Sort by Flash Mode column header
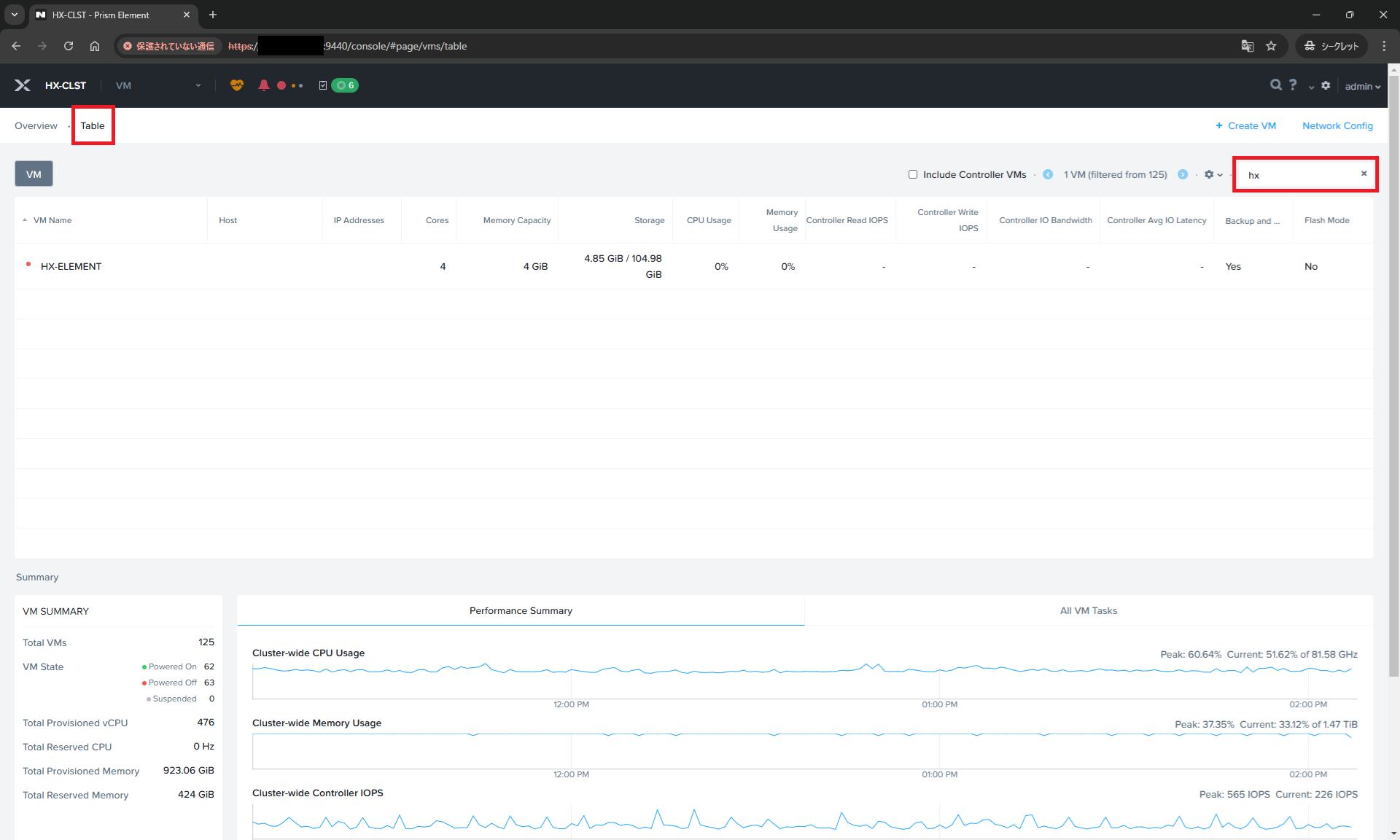Viewport: 1400px width, 840px height. tap(1326, 220)
